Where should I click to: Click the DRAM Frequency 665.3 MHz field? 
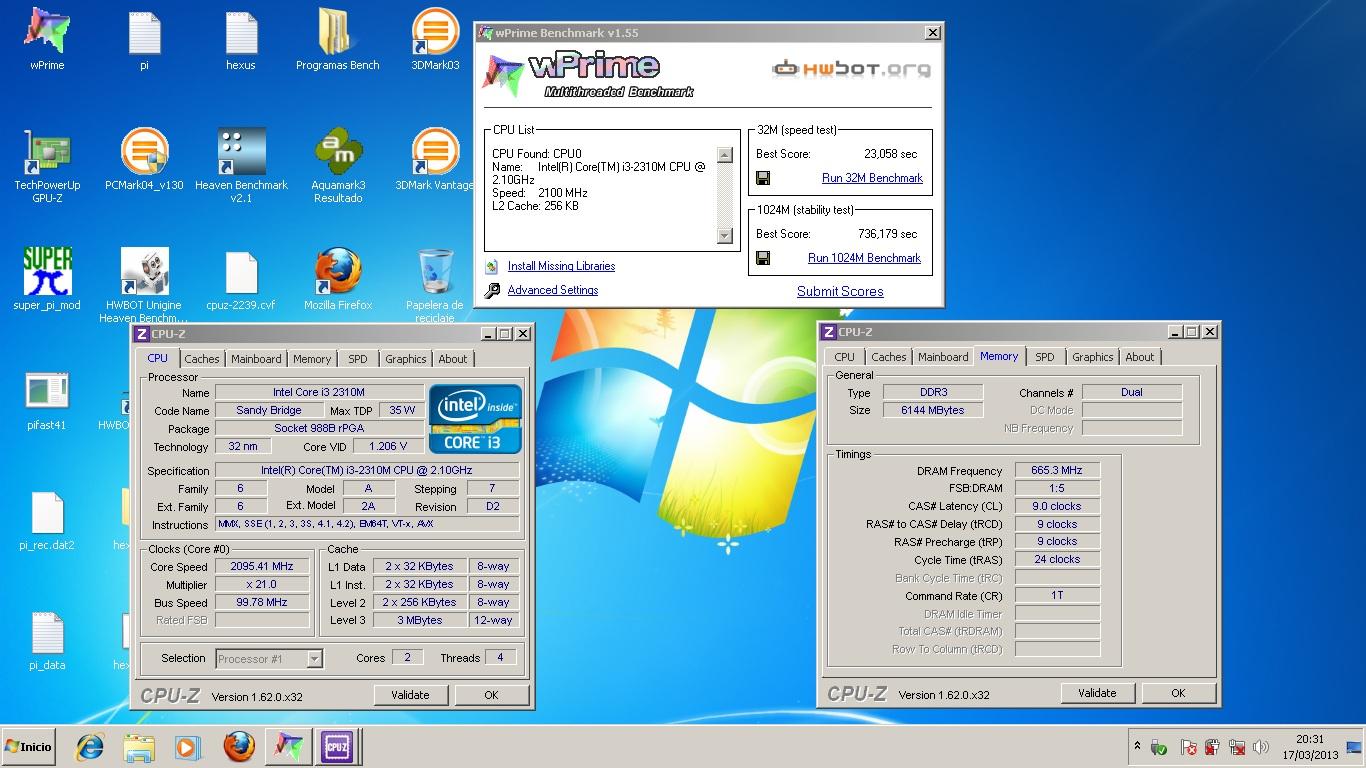(x=1057, y=470)
